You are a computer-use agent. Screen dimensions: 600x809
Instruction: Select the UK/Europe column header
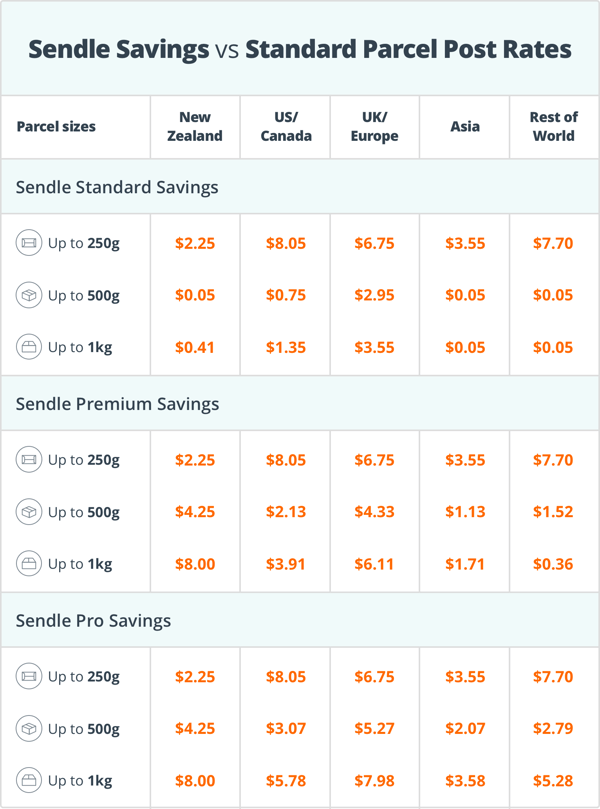point(375,126)
